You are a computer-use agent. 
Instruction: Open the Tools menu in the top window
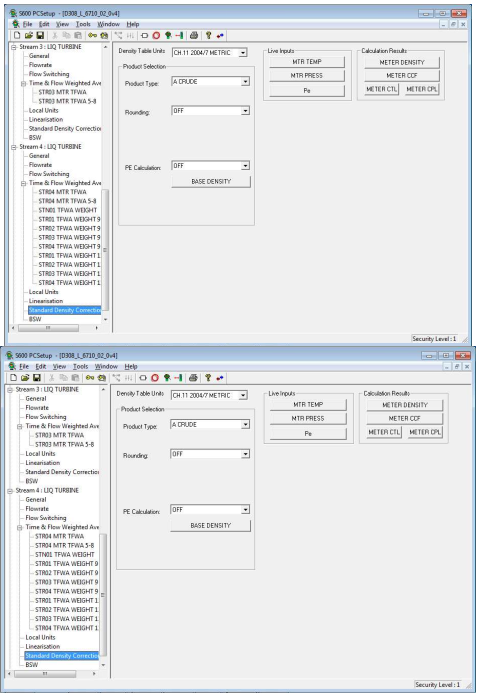(83, 24)
